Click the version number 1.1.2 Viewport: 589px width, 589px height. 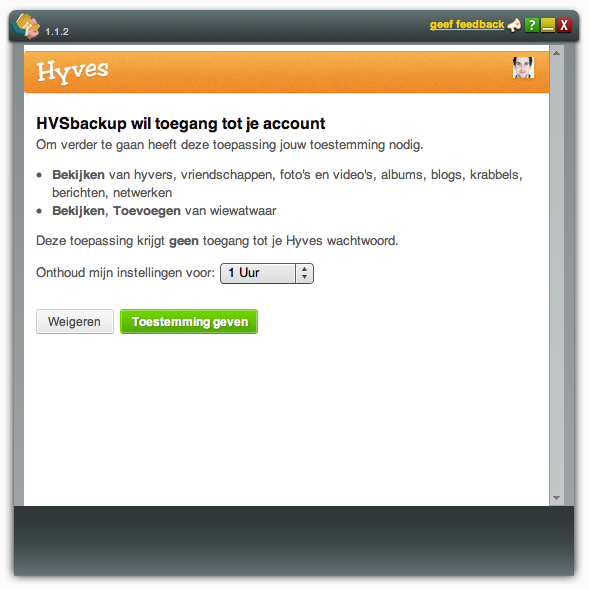click(x=57, y=32)
